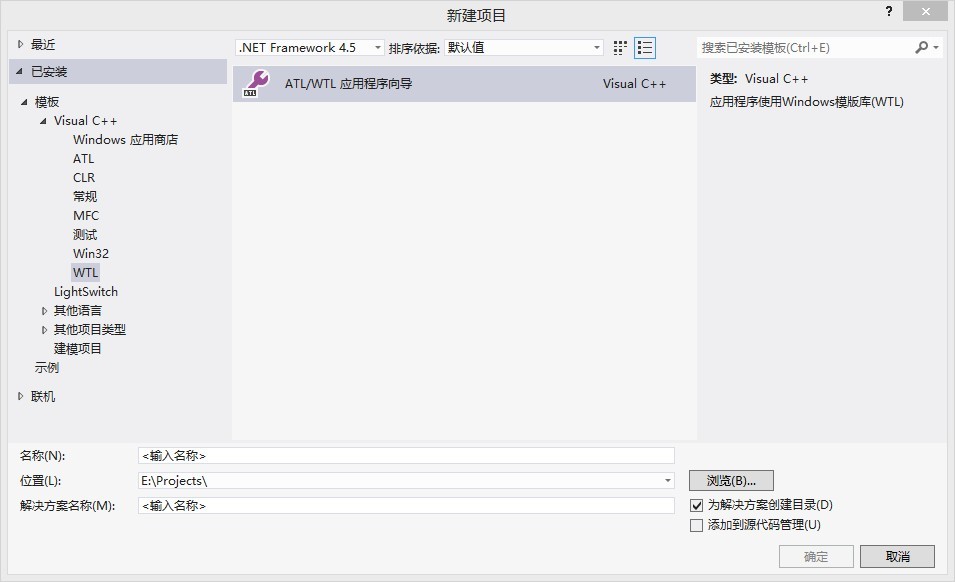Select the 示例 tree item
The height and width of the screenshot is (582, 955).
click(46, 367)
